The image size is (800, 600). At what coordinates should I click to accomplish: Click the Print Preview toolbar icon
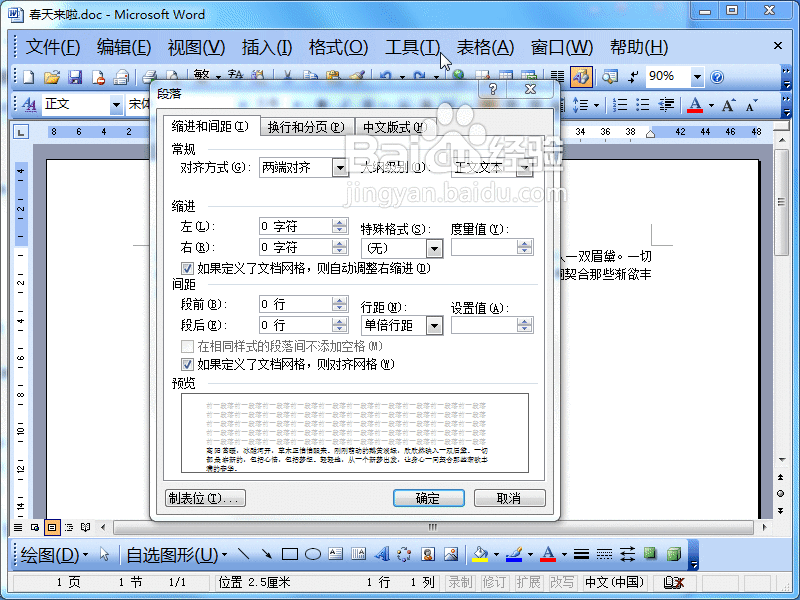pyautogui.click(x=170, y=75)
